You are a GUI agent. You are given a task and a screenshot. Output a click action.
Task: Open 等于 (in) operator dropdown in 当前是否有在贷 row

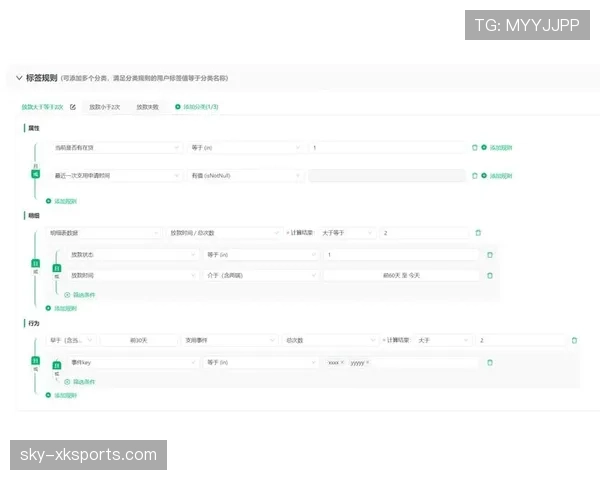click(x=245, y=147)
